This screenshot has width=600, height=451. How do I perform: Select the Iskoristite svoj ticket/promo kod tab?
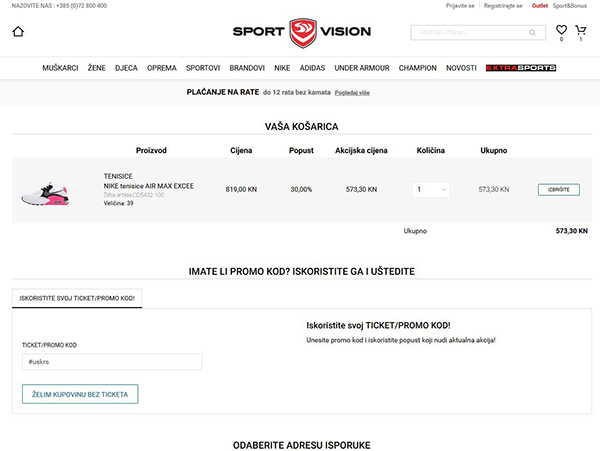point(77,298)
